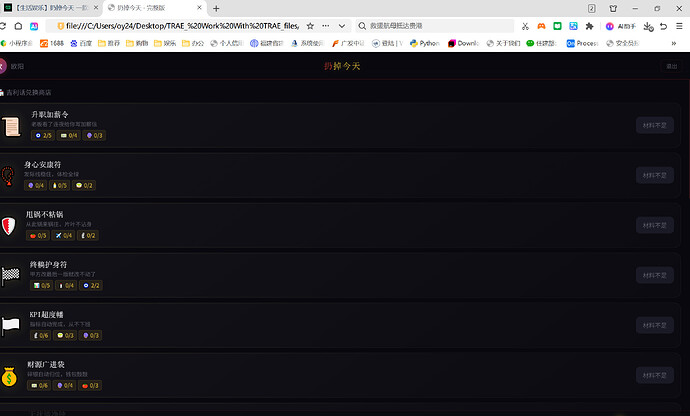
Task: Click the 退出 logout button
Action: pos(672,66)
